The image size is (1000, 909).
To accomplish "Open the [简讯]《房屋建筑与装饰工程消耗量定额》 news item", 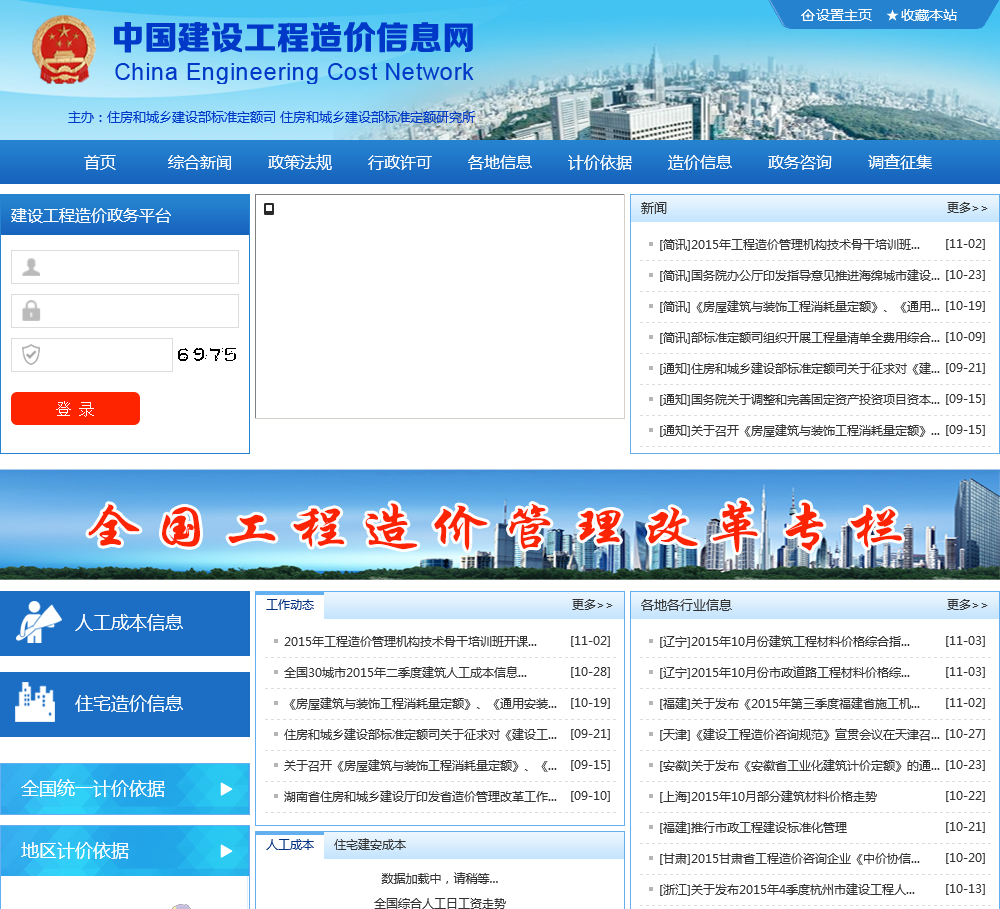I will [x=799, y=307].
